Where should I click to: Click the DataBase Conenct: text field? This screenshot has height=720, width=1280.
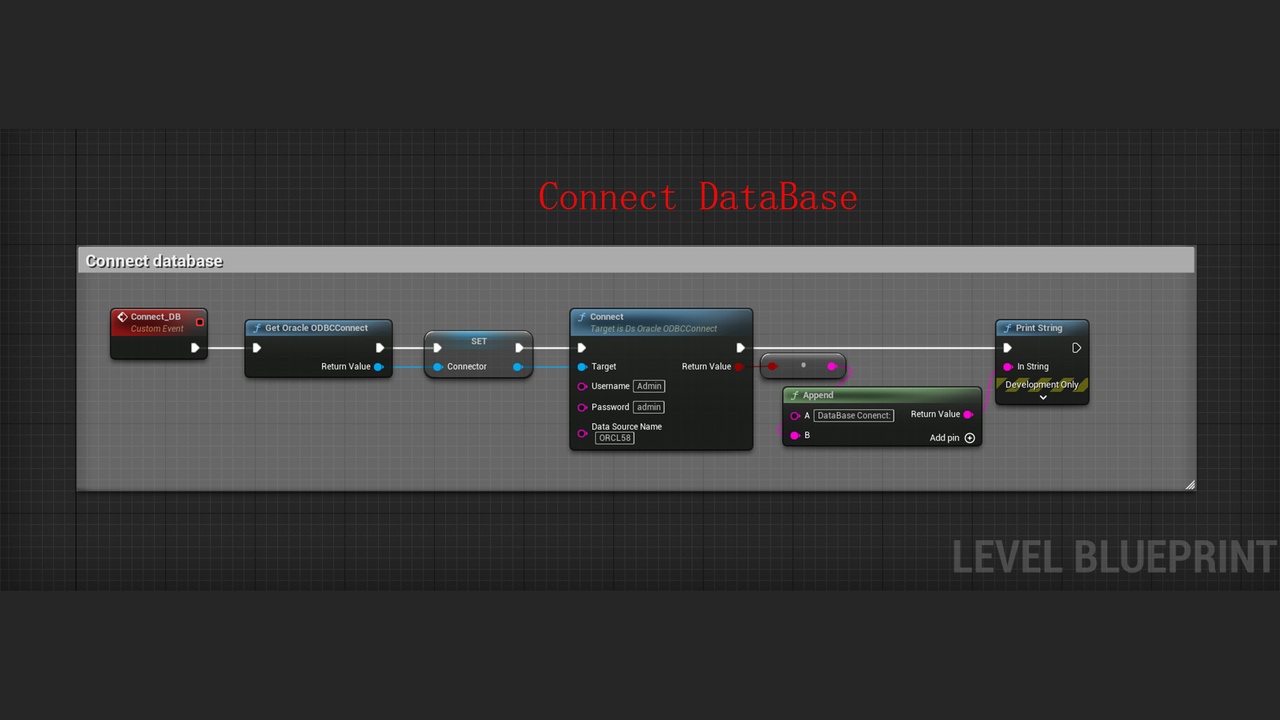[x=854, y=415]
